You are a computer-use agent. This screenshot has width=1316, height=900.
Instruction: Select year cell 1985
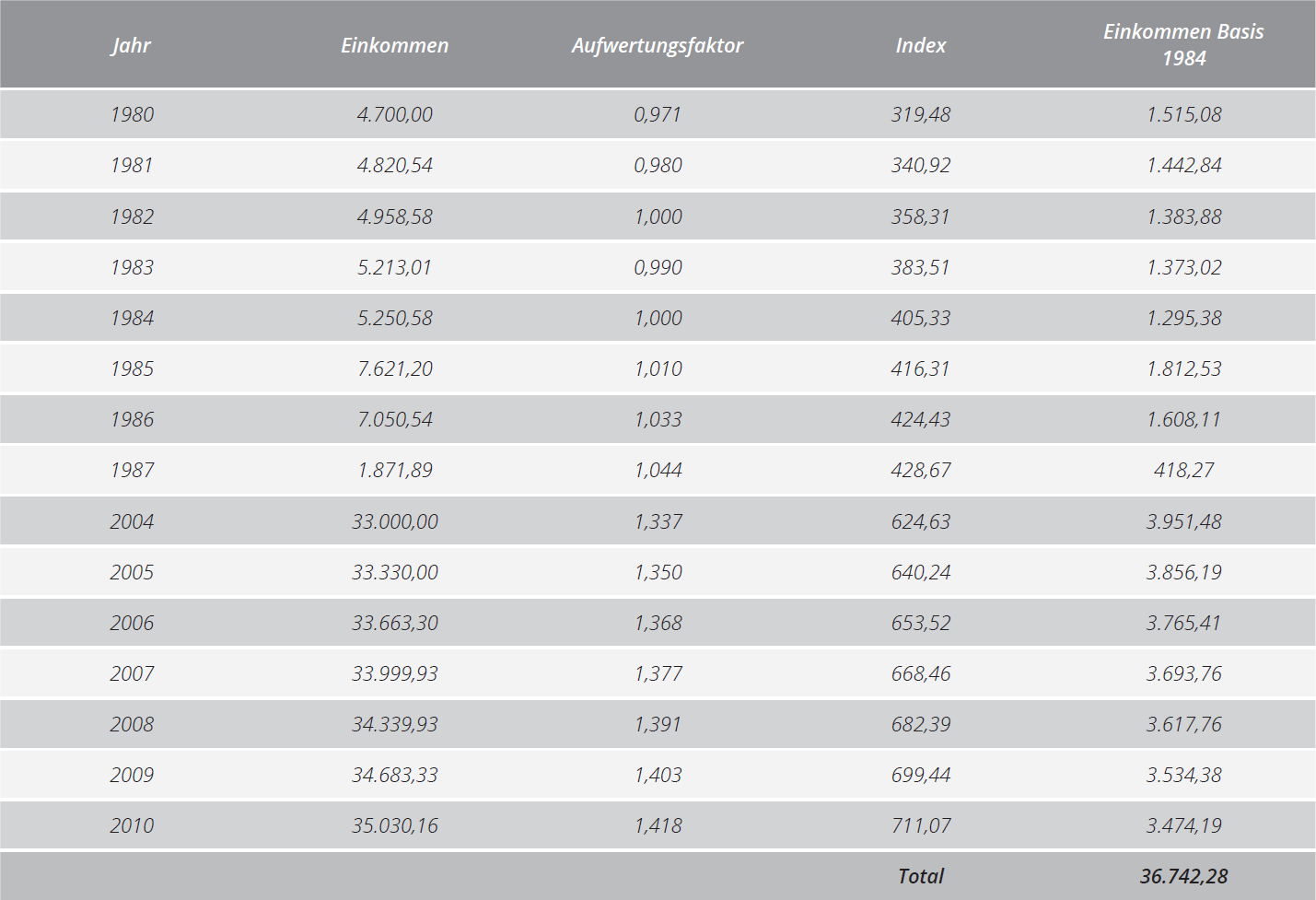(132, 368)
